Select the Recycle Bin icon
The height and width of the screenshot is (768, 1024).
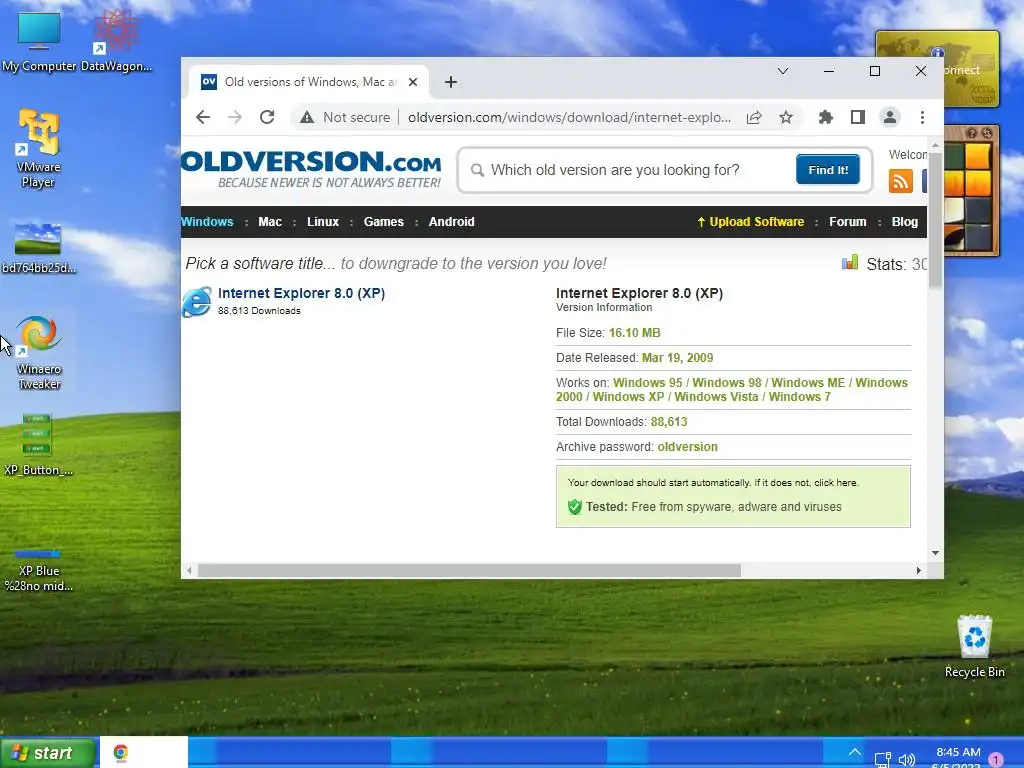pyautogui.click(x=974, y=647)
